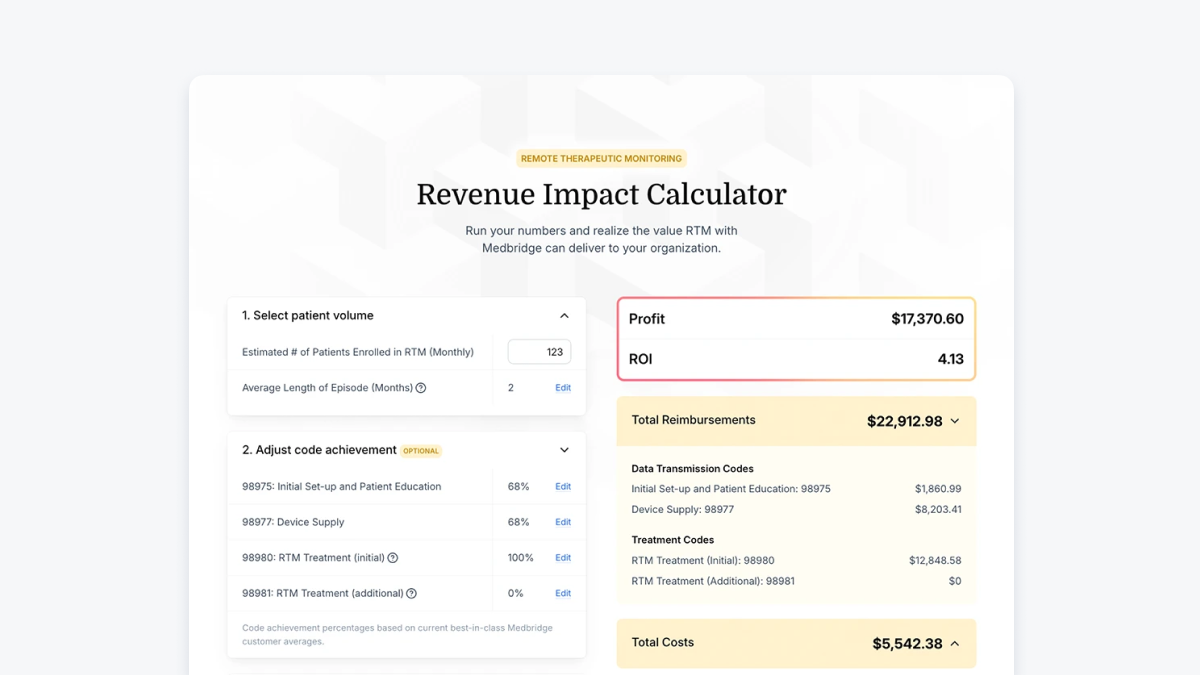Click the ROI value 4.13

pyautogui.click(x=951, y=359)
